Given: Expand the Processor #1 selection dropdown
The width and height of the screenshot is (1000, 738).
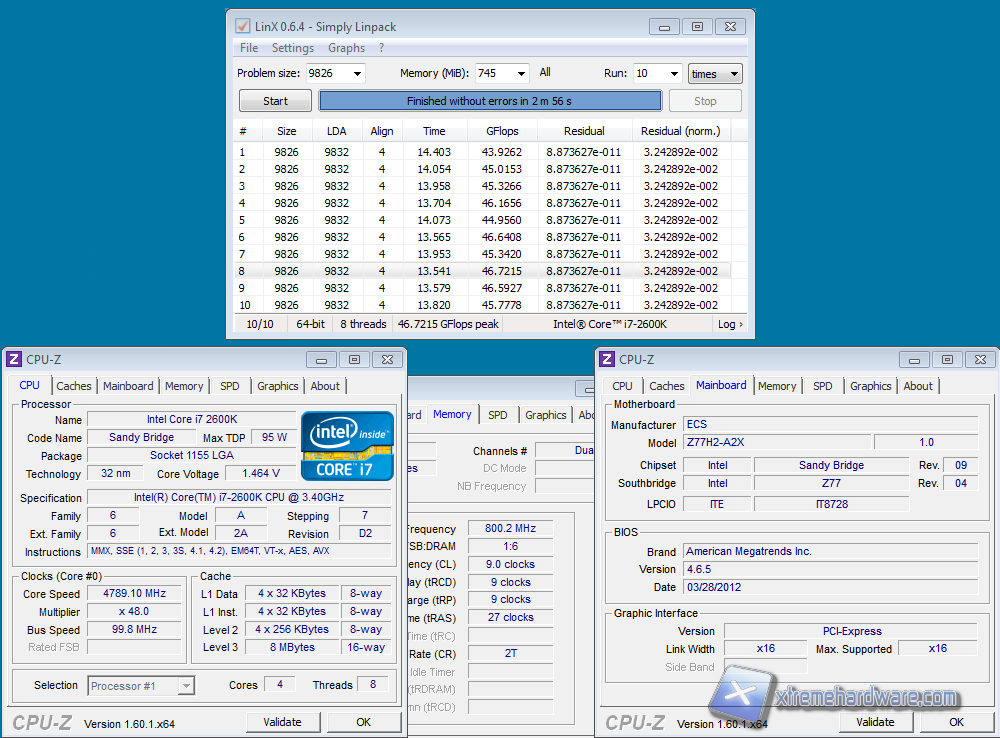Looking at the screenshot, I should click(185, 686).
